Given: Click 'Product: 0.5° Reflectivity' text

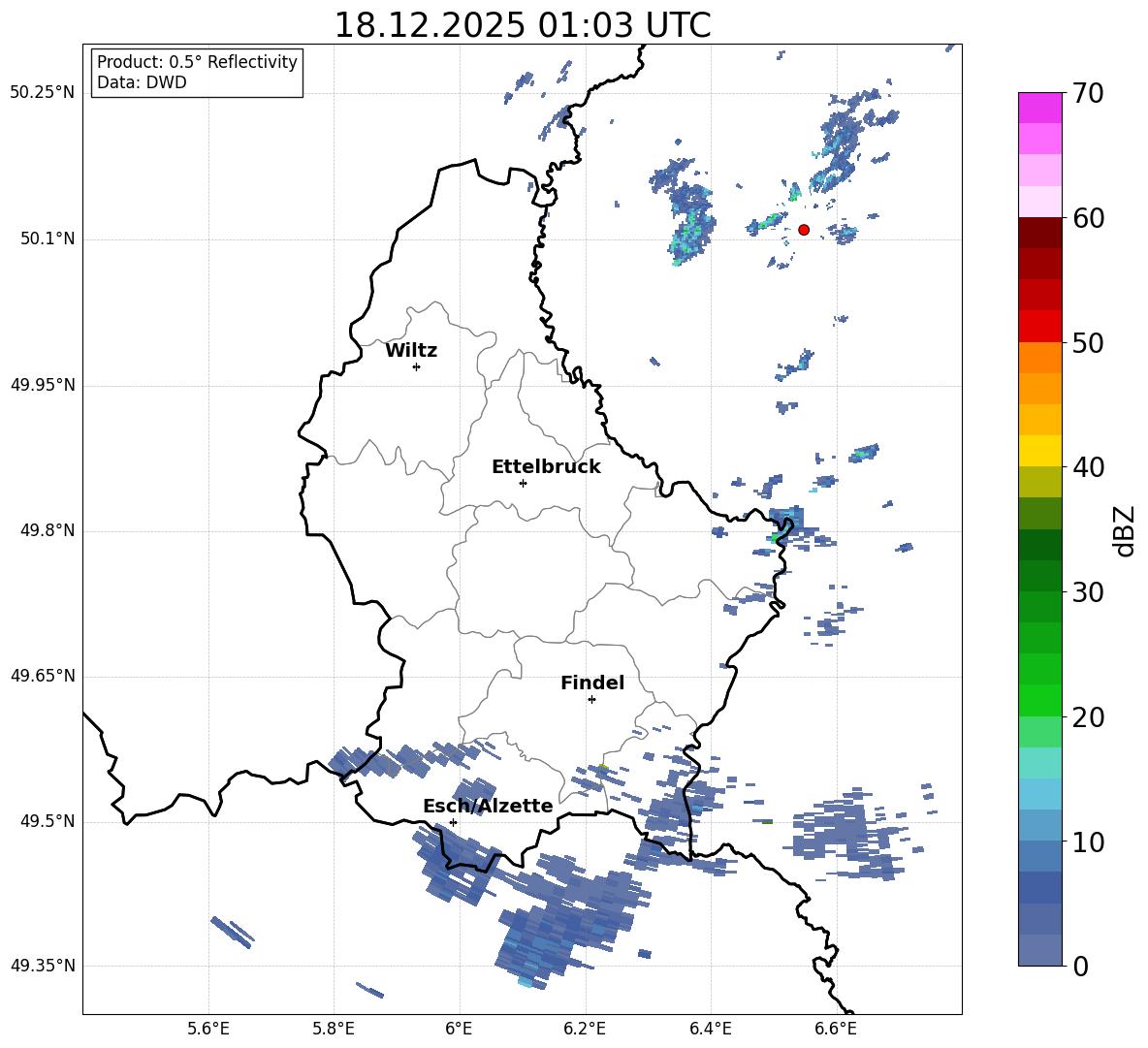Looking at the screenshot, I should pos(197,62).
